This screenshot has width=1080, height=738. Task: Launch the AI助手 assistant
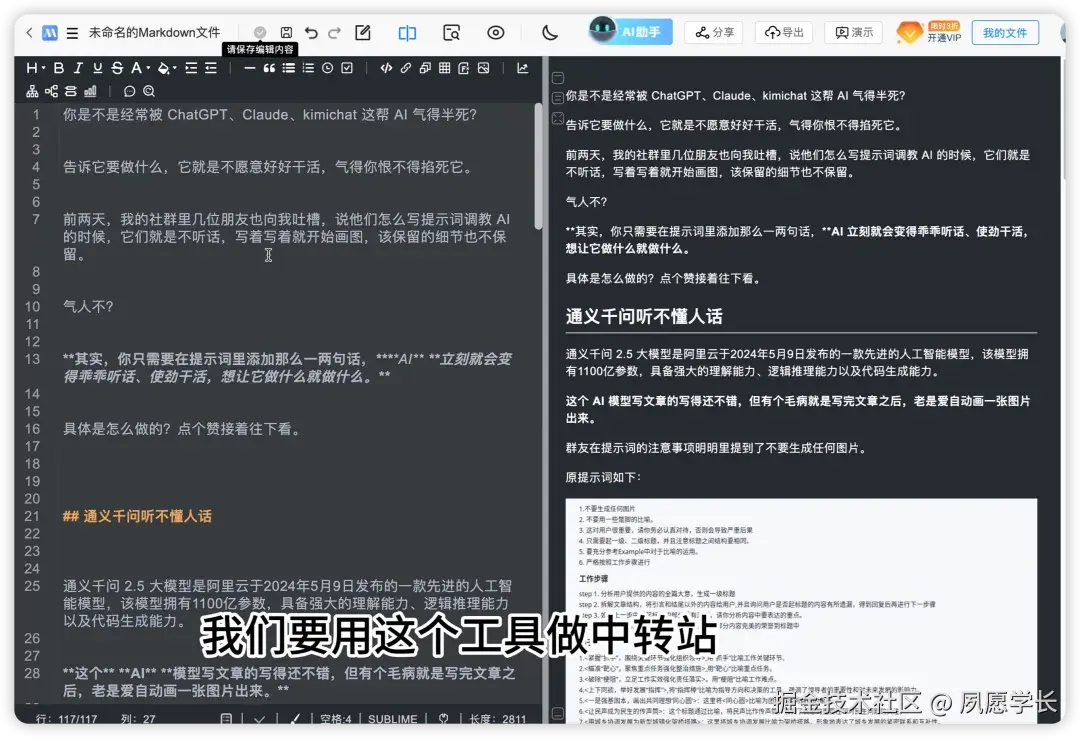tap(630, 31)
